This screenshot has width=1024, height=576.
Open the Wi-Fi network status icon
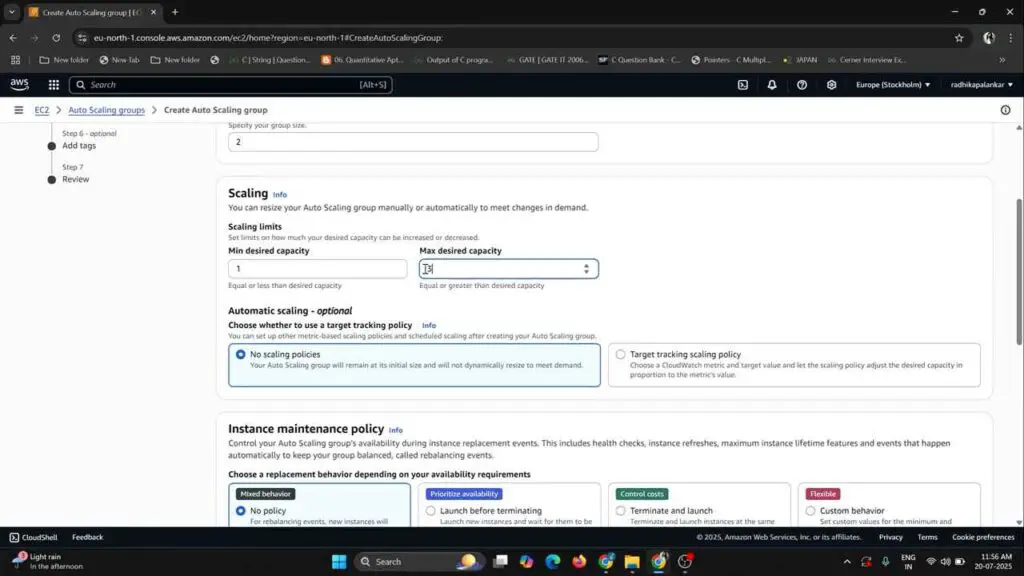(x=931, y=562)
